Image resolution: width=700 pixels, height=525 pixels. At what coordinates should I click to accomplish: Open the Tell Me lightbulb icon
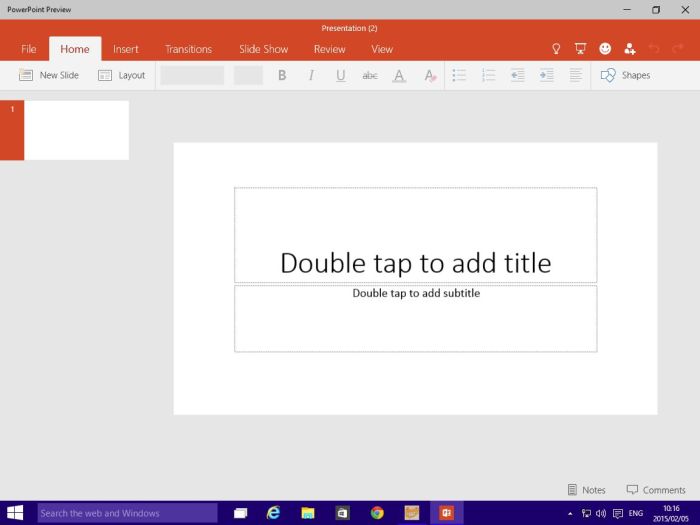pyautogui.click(x=556, y=48)
